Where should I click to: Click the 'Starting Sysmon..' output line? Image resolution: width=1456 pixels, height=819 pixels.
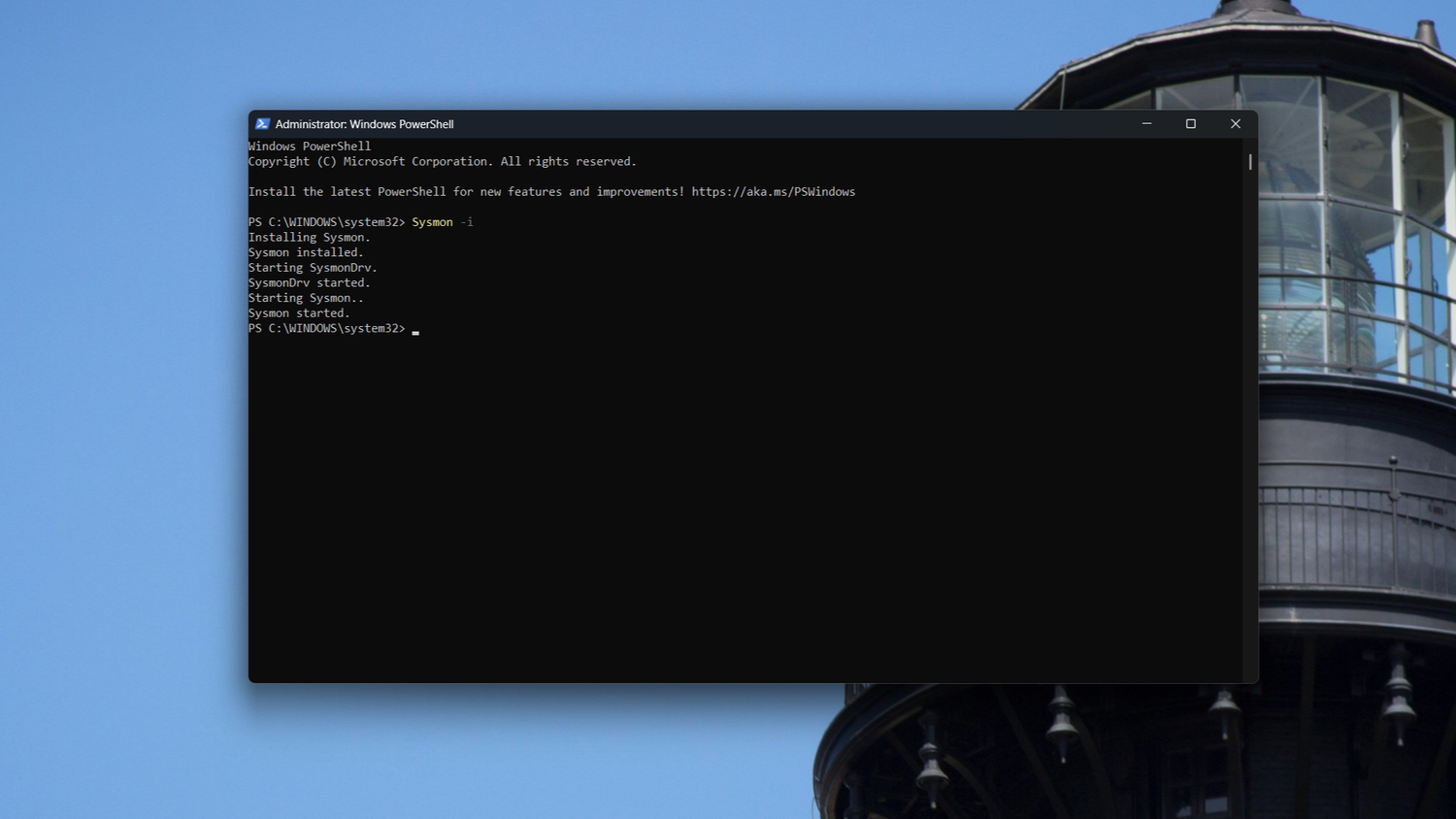[306, 298]
